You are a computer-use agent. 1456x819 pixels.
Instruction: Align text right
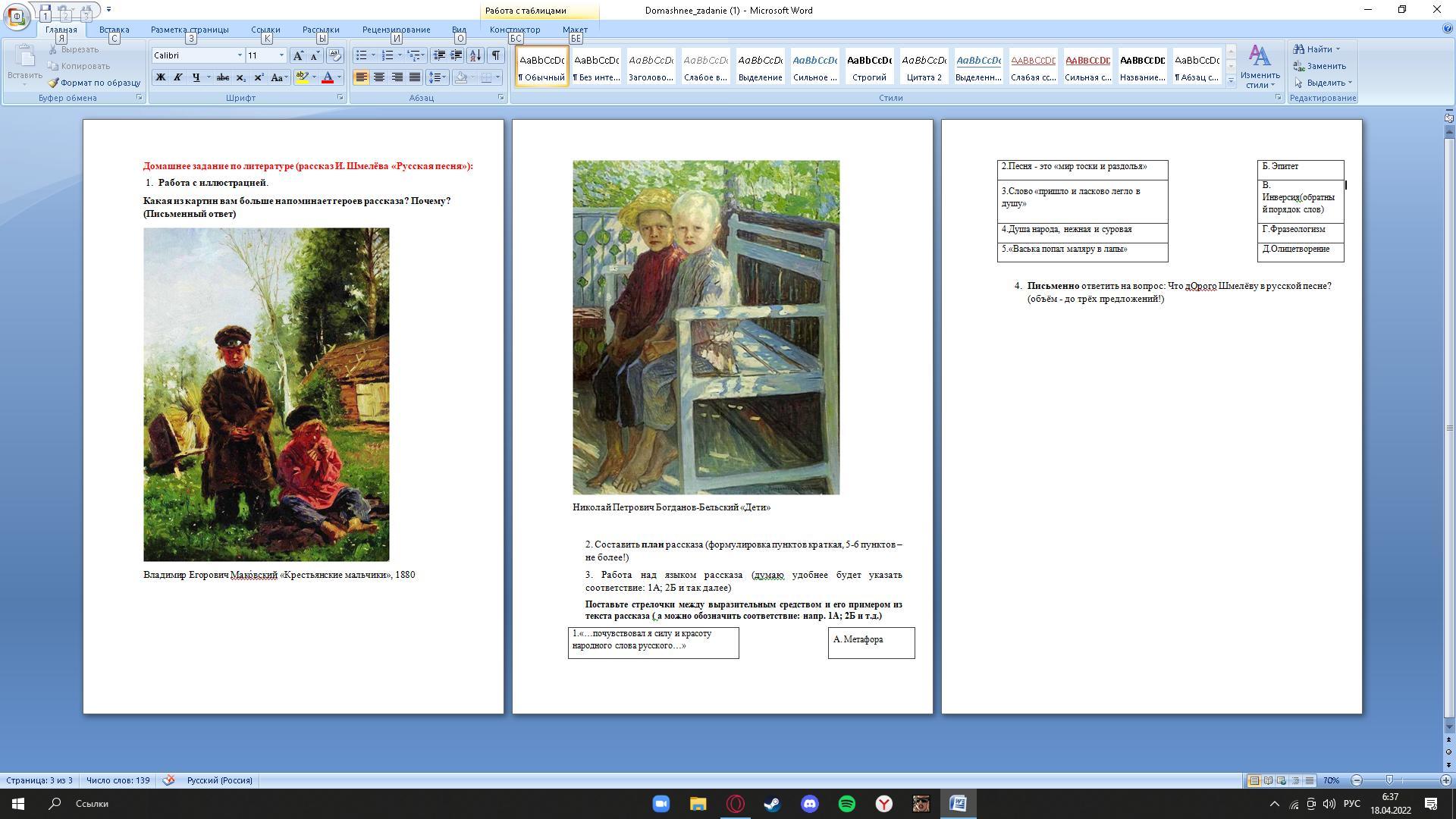click(397, 77)
